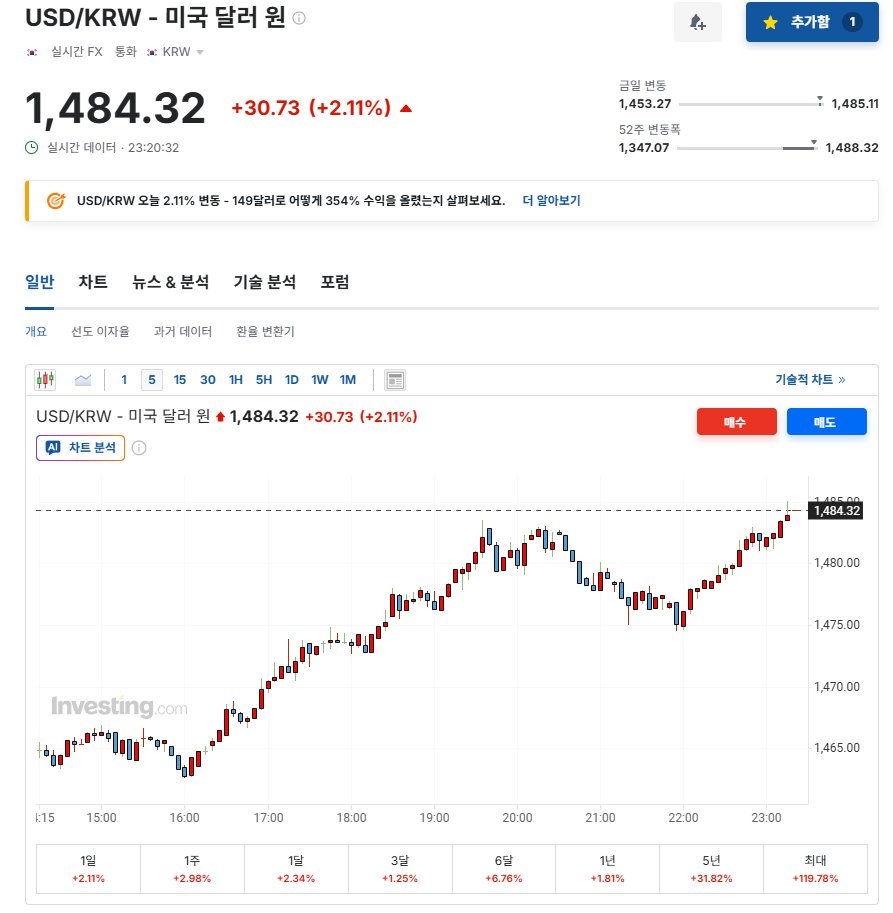Click the red up-arrow by +2.11% header
This screenshot has height=913, width=893.
pos(406,108)
